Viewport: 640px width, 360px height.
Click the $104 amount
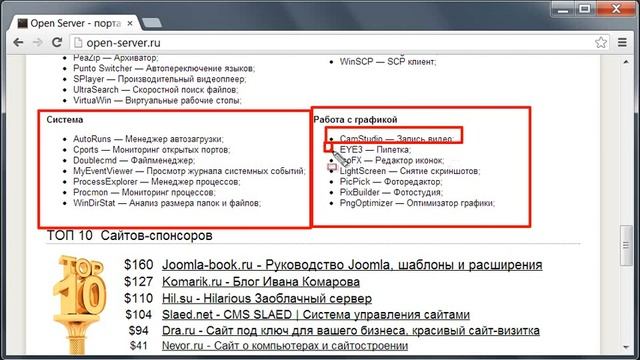139,315
